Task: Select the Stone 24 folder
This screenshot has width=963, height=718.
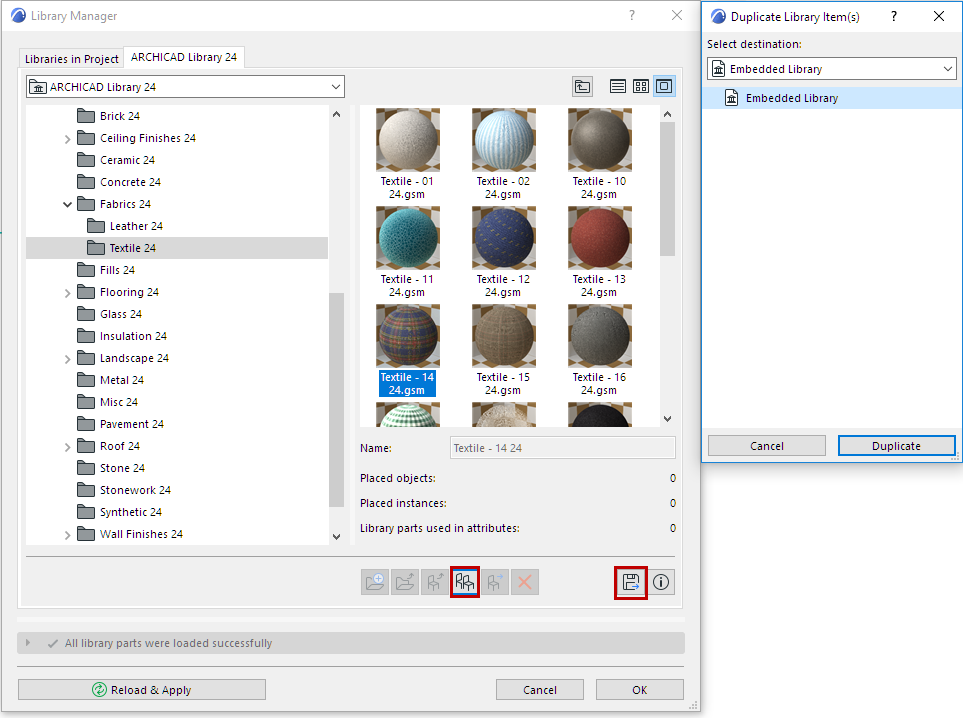Action: 111,469
